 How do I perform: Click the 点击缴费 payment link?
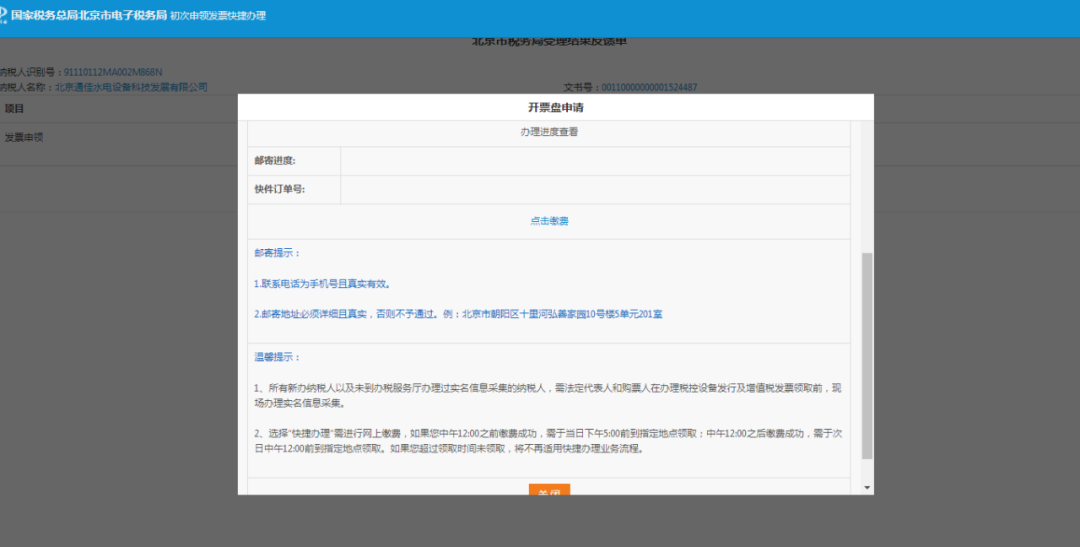click(x=549, y=221)
